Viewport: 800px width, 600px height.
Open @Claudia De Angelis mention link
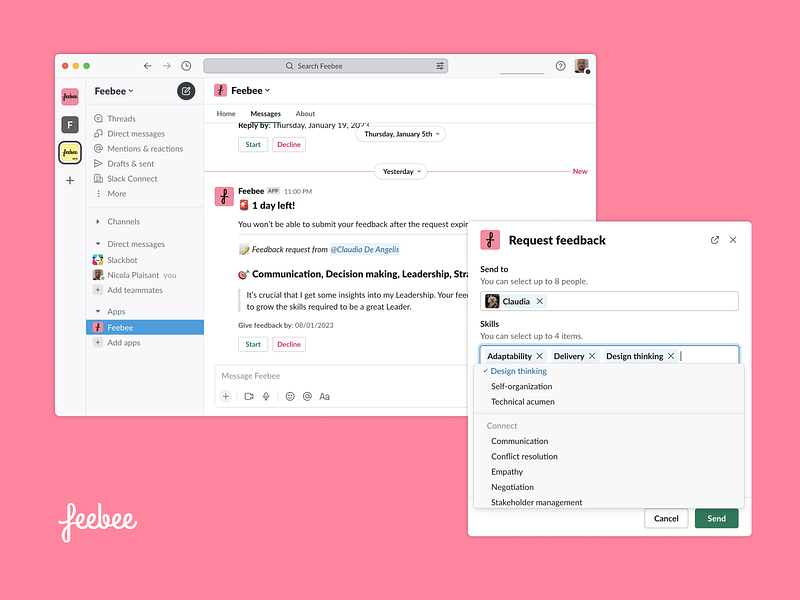coord(365,249)
